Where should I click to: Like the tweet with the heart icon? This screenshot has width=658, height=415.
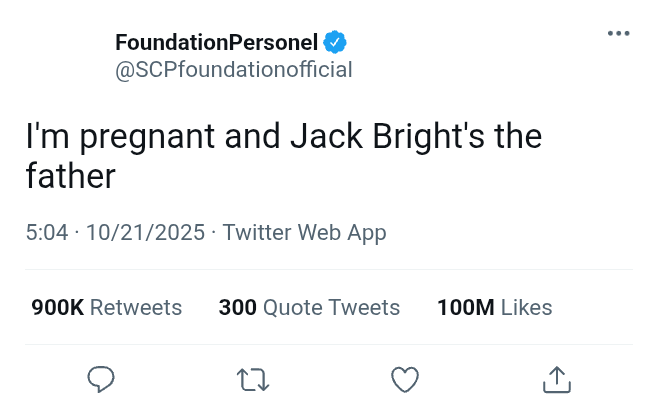pyautogui.click(x=403, y=379)
